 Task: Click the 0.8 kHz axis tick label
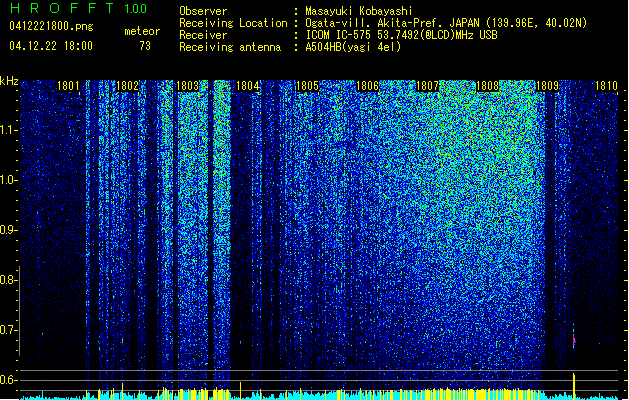pyautogui.click(x=8, y=280)
